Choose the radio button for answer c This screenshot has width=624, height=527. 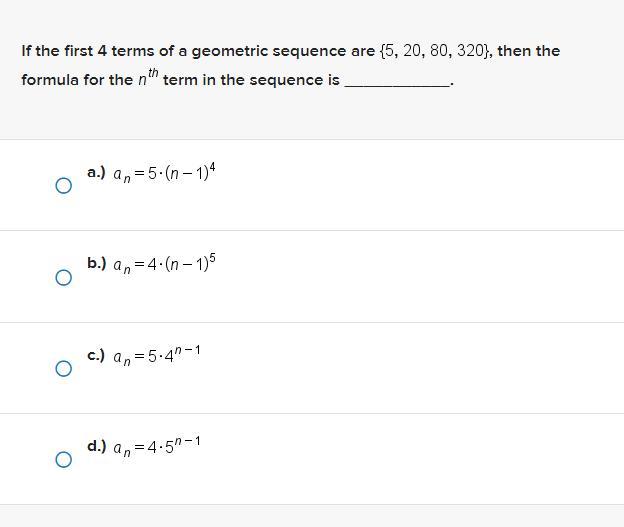pos(63,368)
